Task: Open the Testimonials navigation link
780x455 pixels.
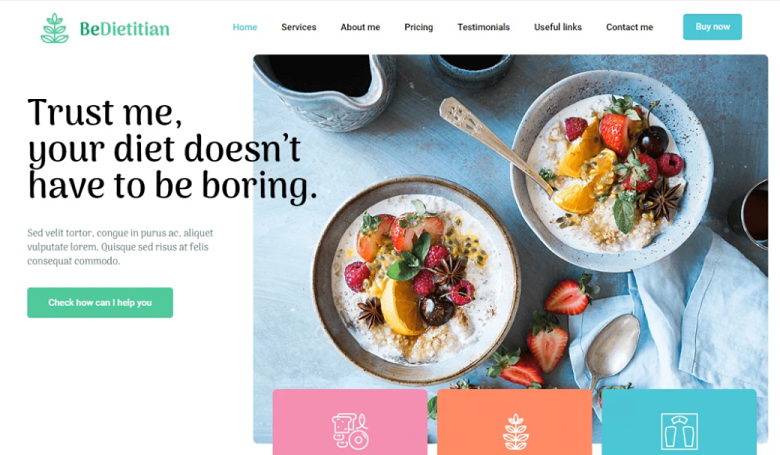Action: (x=484, y=27)
